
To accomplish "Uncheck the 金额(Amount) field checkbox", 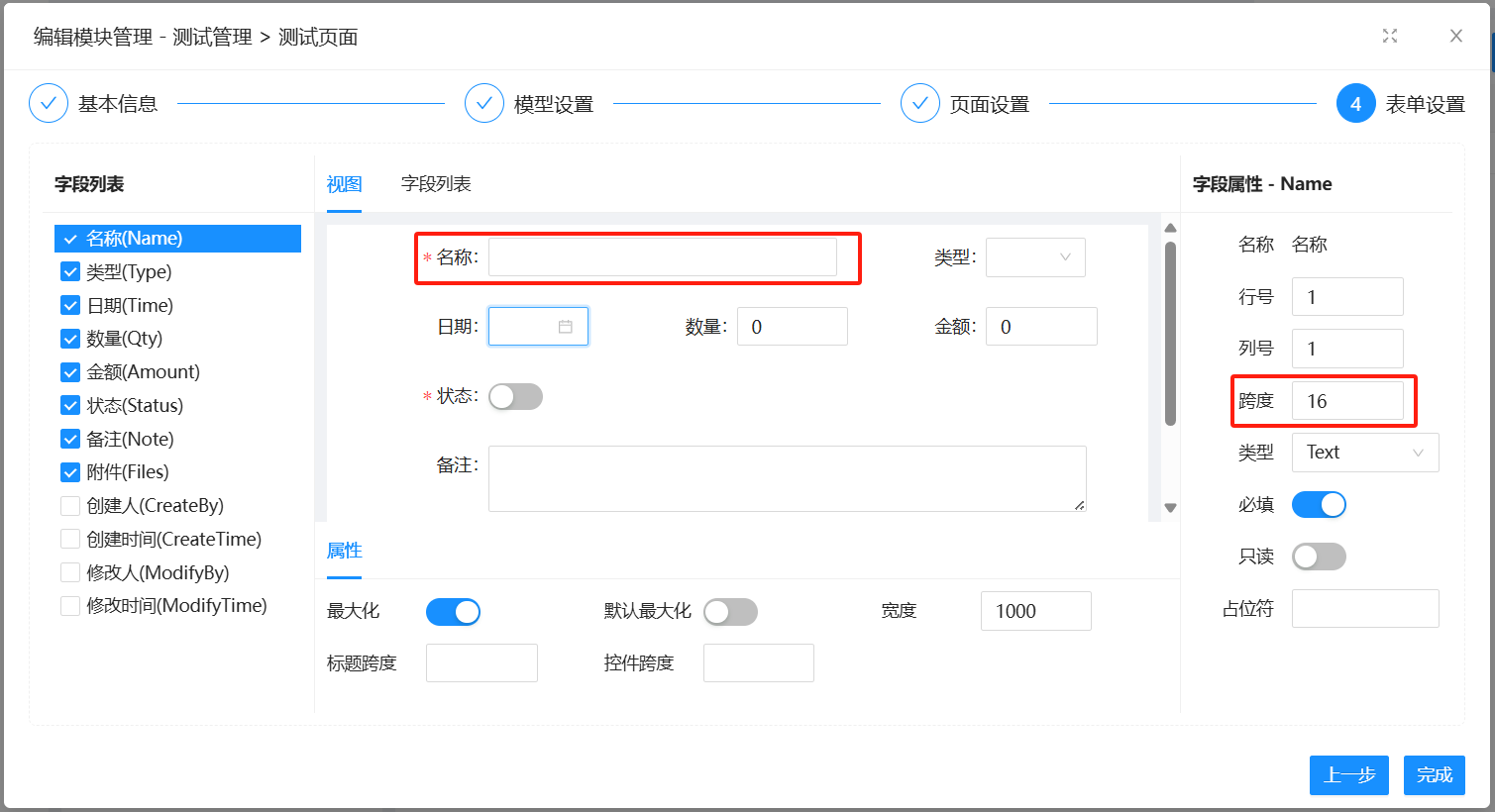I will pos(70,372).
